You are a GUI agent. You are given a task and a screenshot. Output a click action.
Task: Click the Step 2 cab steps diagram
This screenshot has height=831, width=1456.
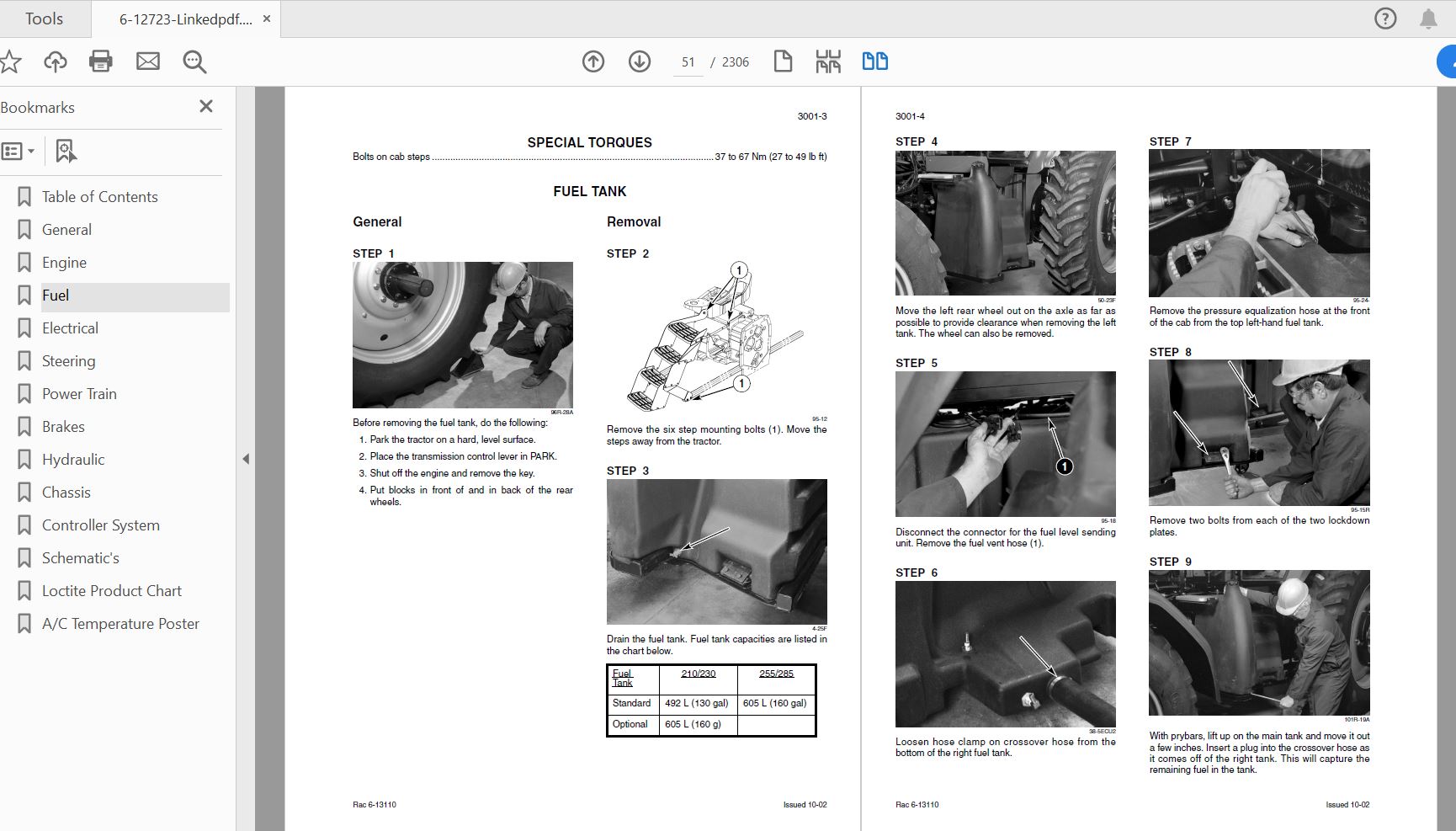point(716,338)
